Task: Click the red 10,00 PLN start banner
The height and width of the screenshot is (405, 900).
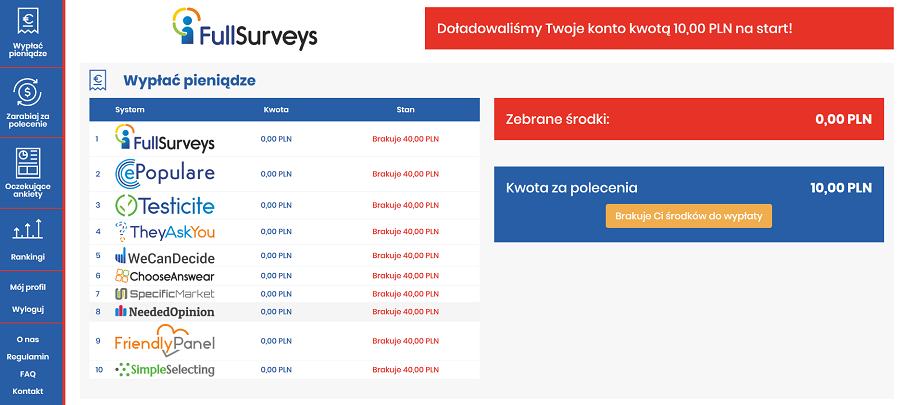Action: 659,28
